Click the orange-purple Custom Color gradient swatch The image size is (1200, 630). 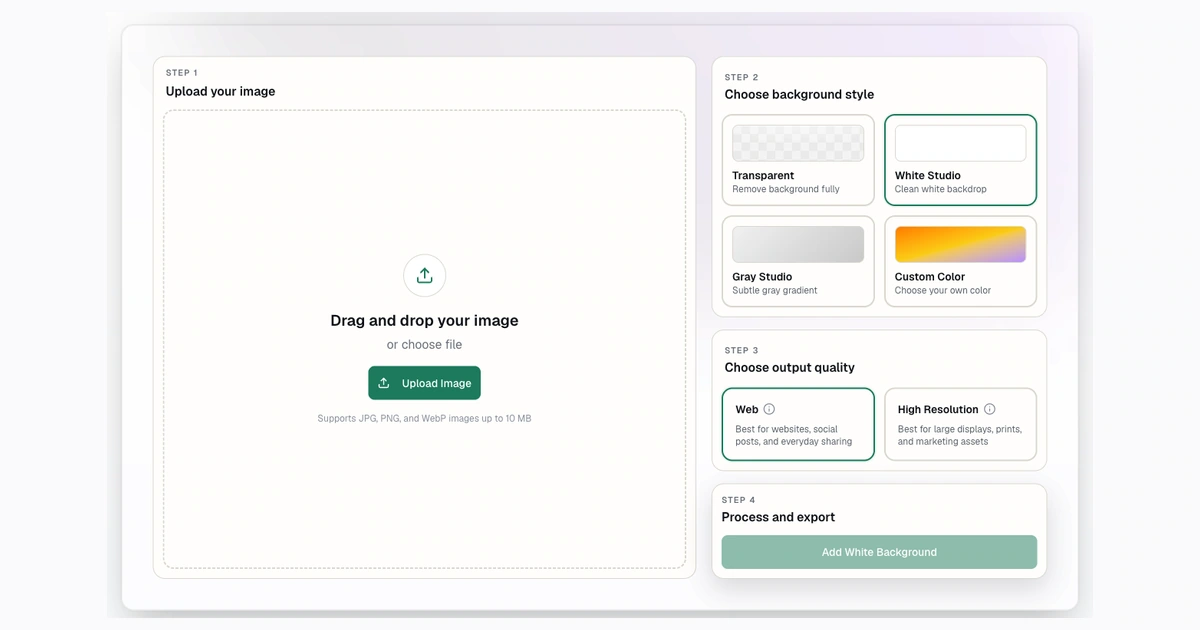[960, 244]
